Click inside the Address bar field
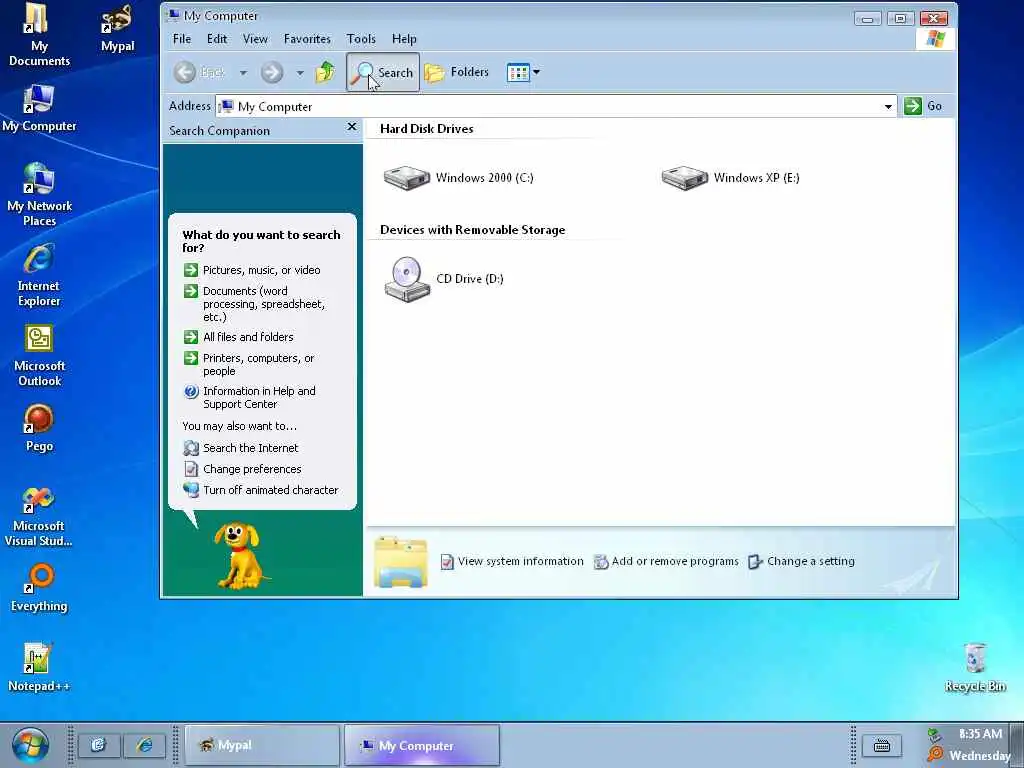Image resolution: width=1024 pixels, height=768 pixels. click(x=555, y=106)
